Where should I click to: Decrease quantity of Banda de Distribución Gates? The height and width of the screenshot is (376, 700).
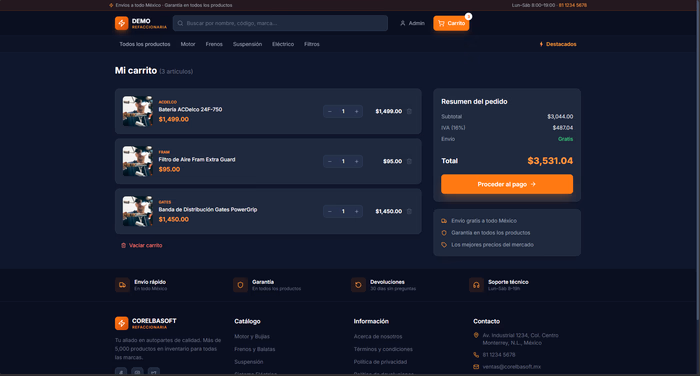330,211
